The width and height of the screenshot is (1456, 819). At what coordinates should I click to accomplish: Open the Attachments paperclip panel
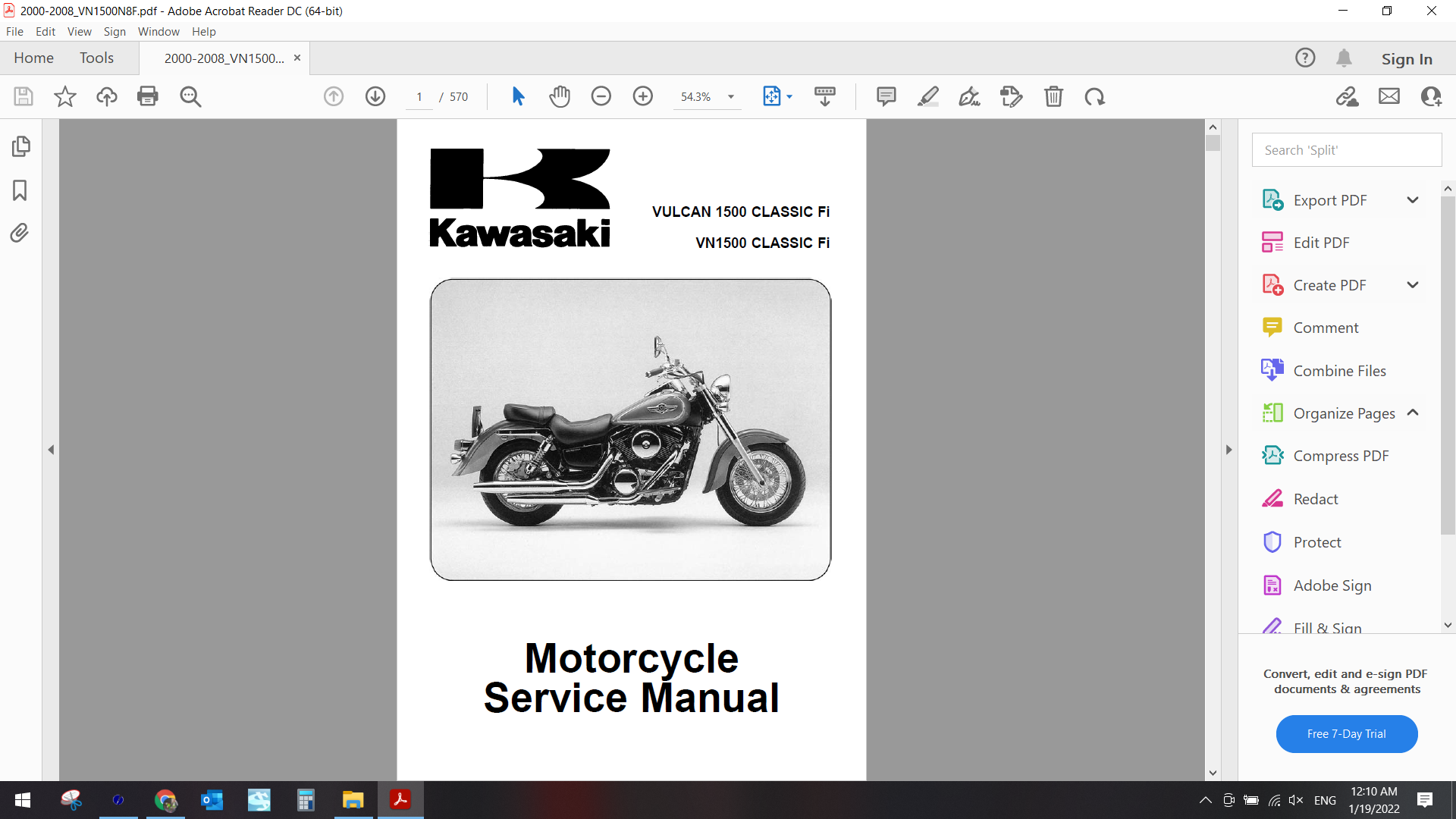(20, 233)
